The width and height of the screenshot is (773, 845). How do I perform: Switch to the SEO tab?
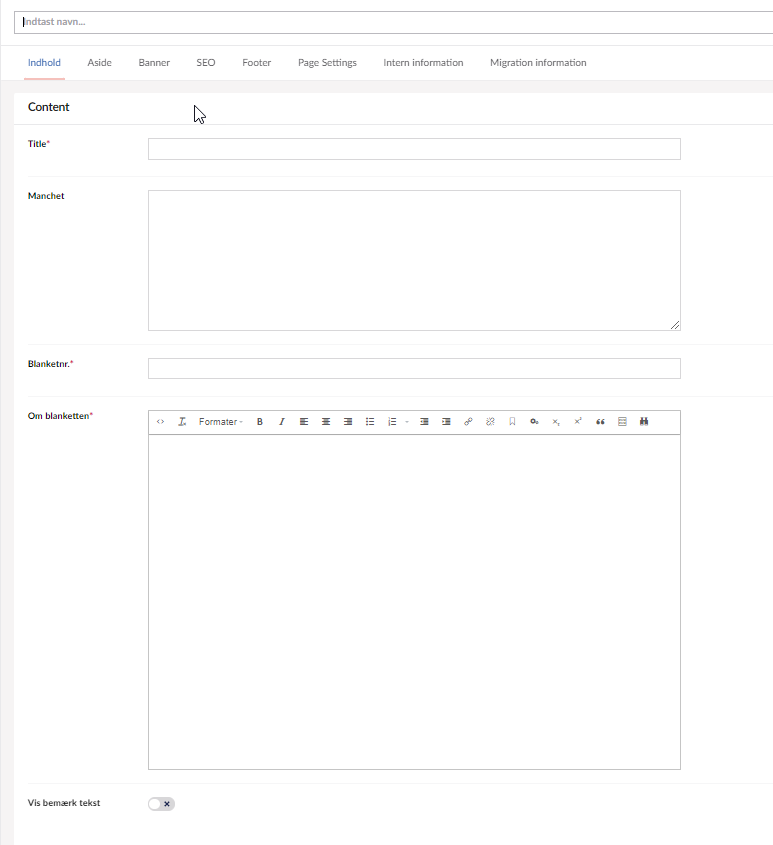coord(205,63)
